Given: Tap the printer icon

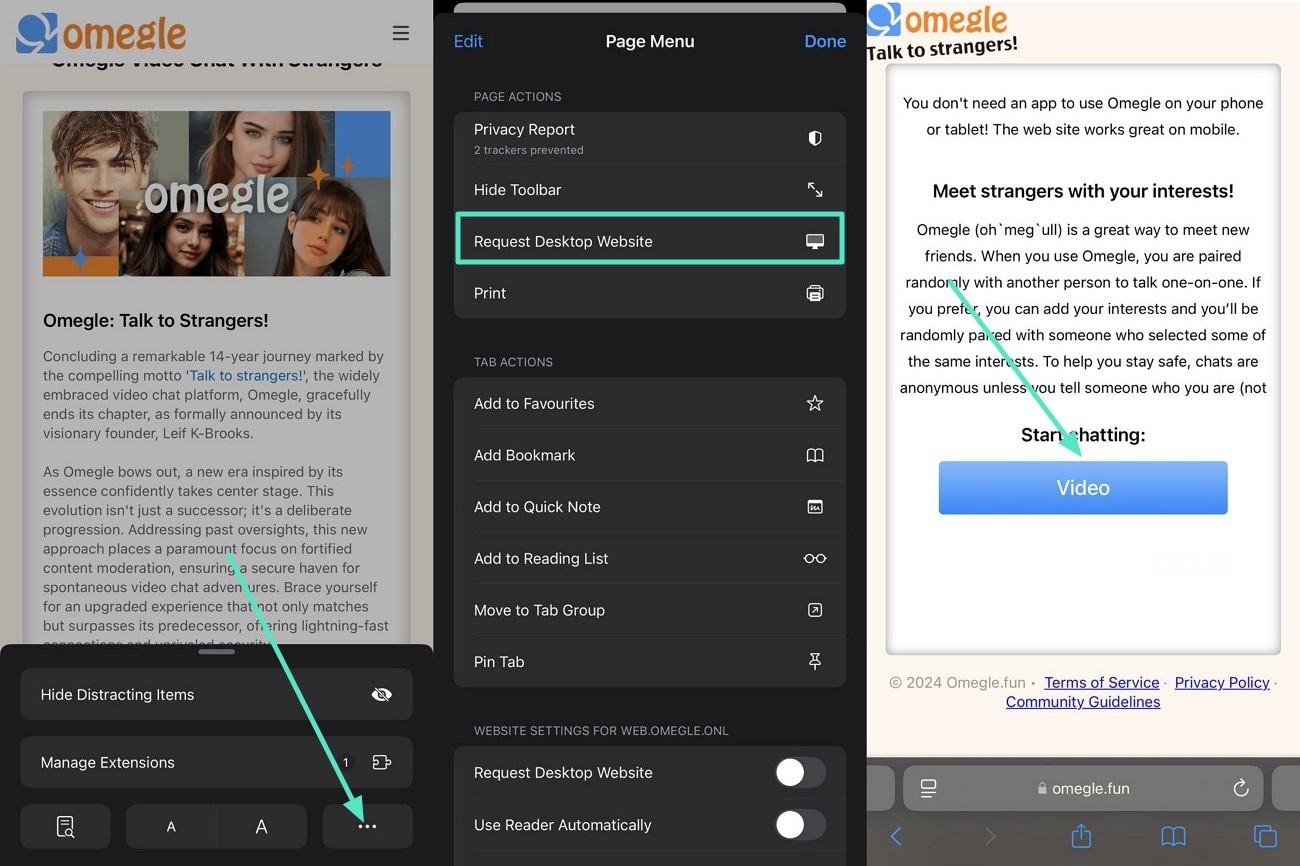Looking at the screenshot, I should (815, 293).
